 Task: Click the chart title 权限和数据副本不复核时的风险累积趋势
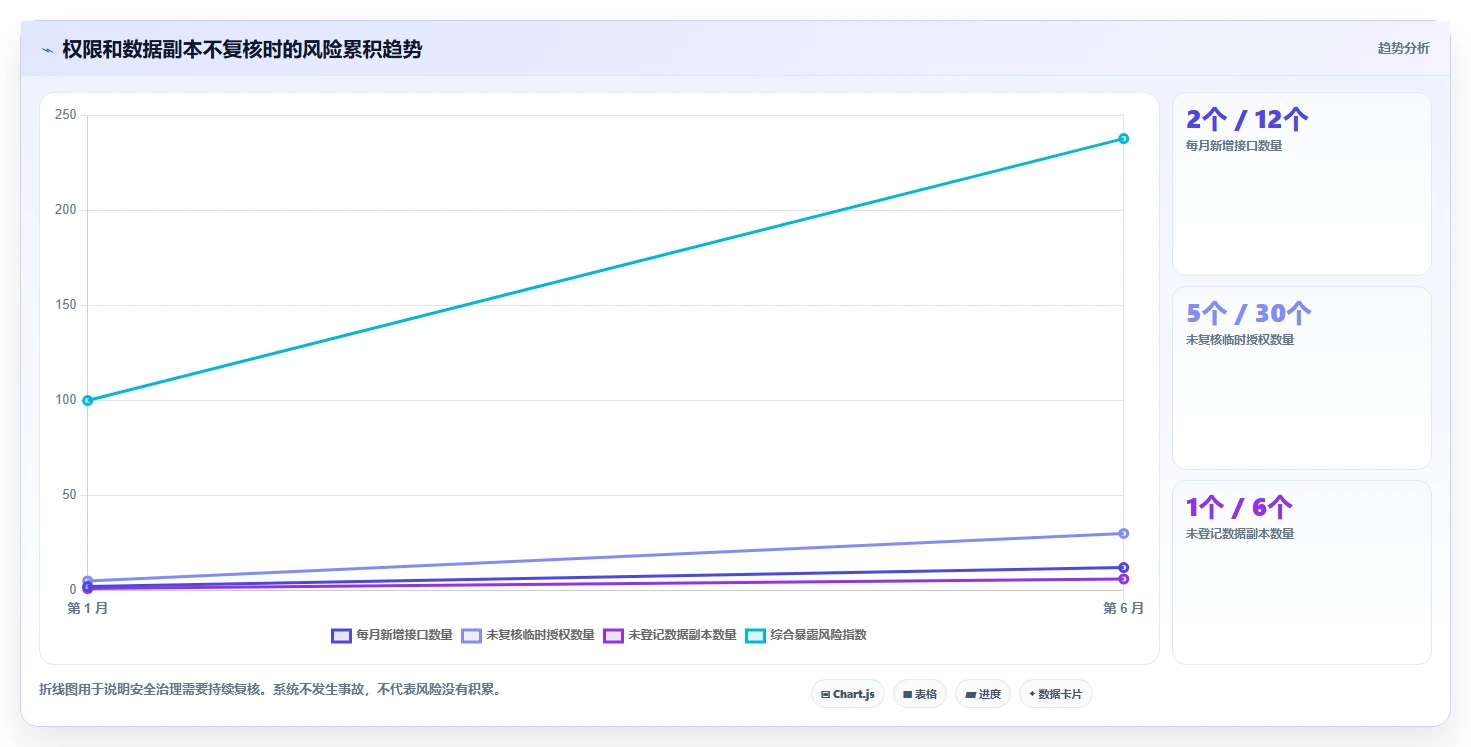pyautogui.click(x=242, y=50)
